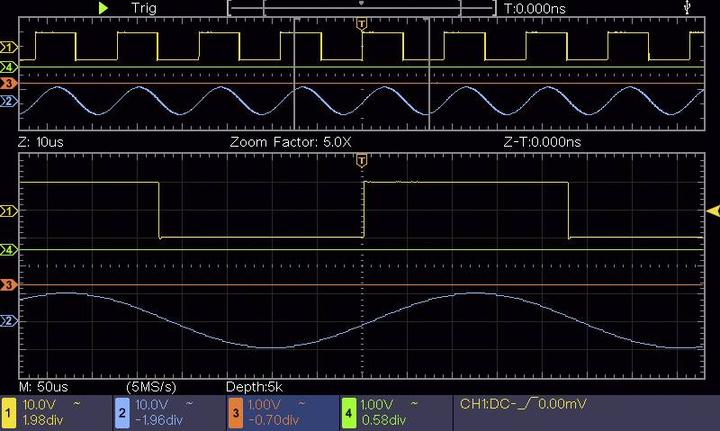Select channel 4 marker in overview window

pos(8,67)
